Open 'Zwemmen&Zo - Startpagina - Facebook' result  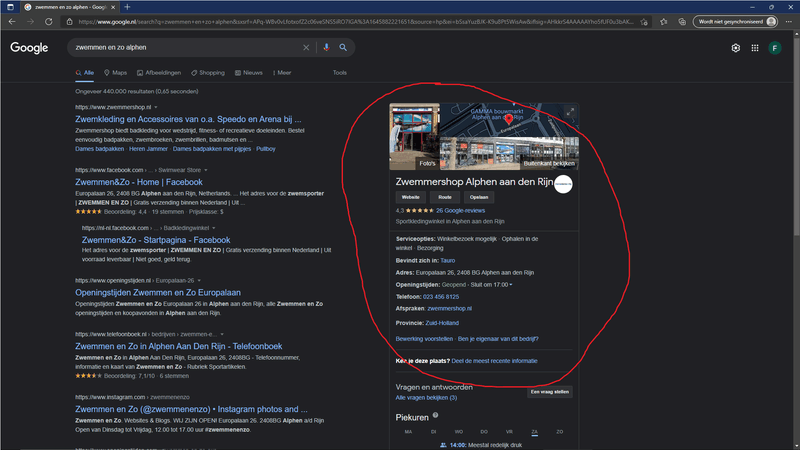(156, 240)
